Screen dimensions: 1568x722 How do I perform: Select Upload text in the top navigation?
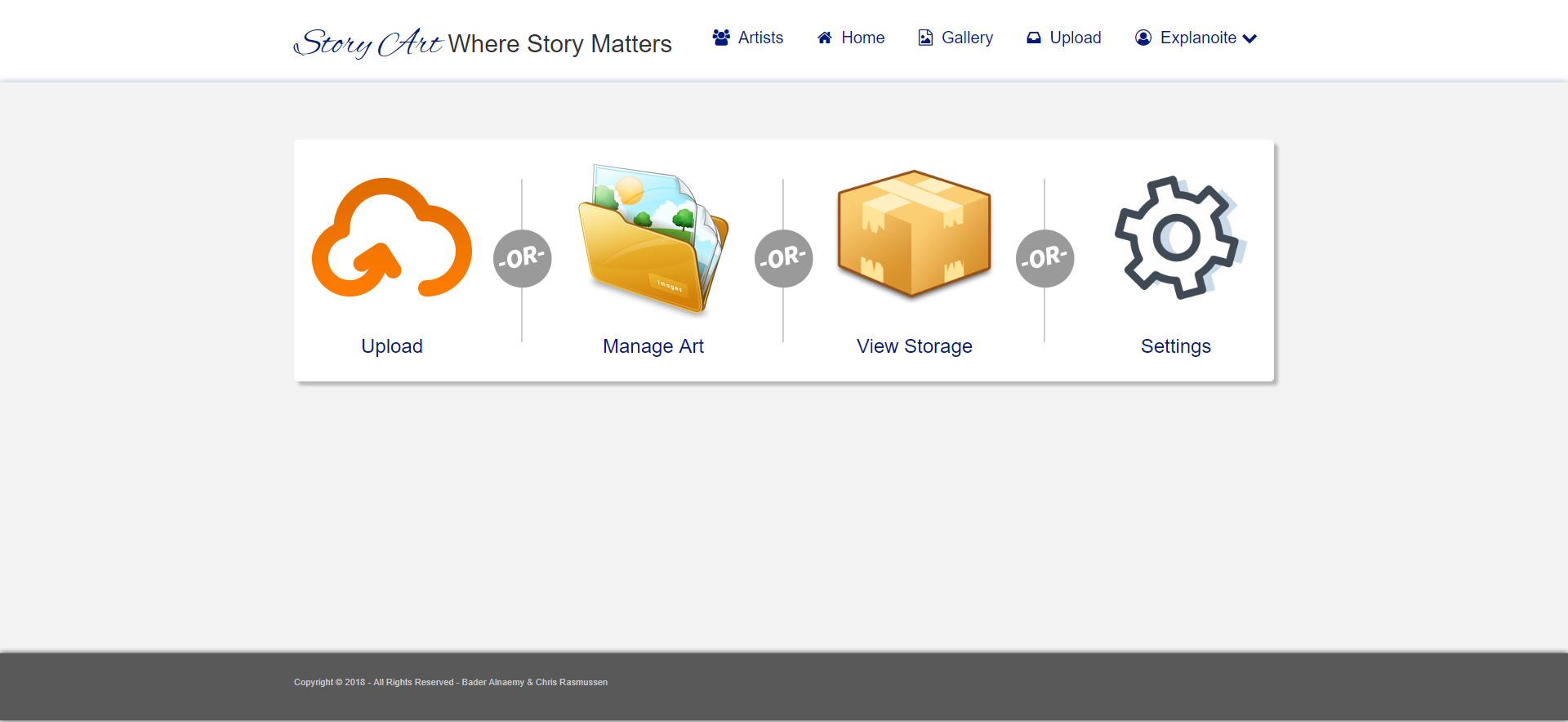1075,38
